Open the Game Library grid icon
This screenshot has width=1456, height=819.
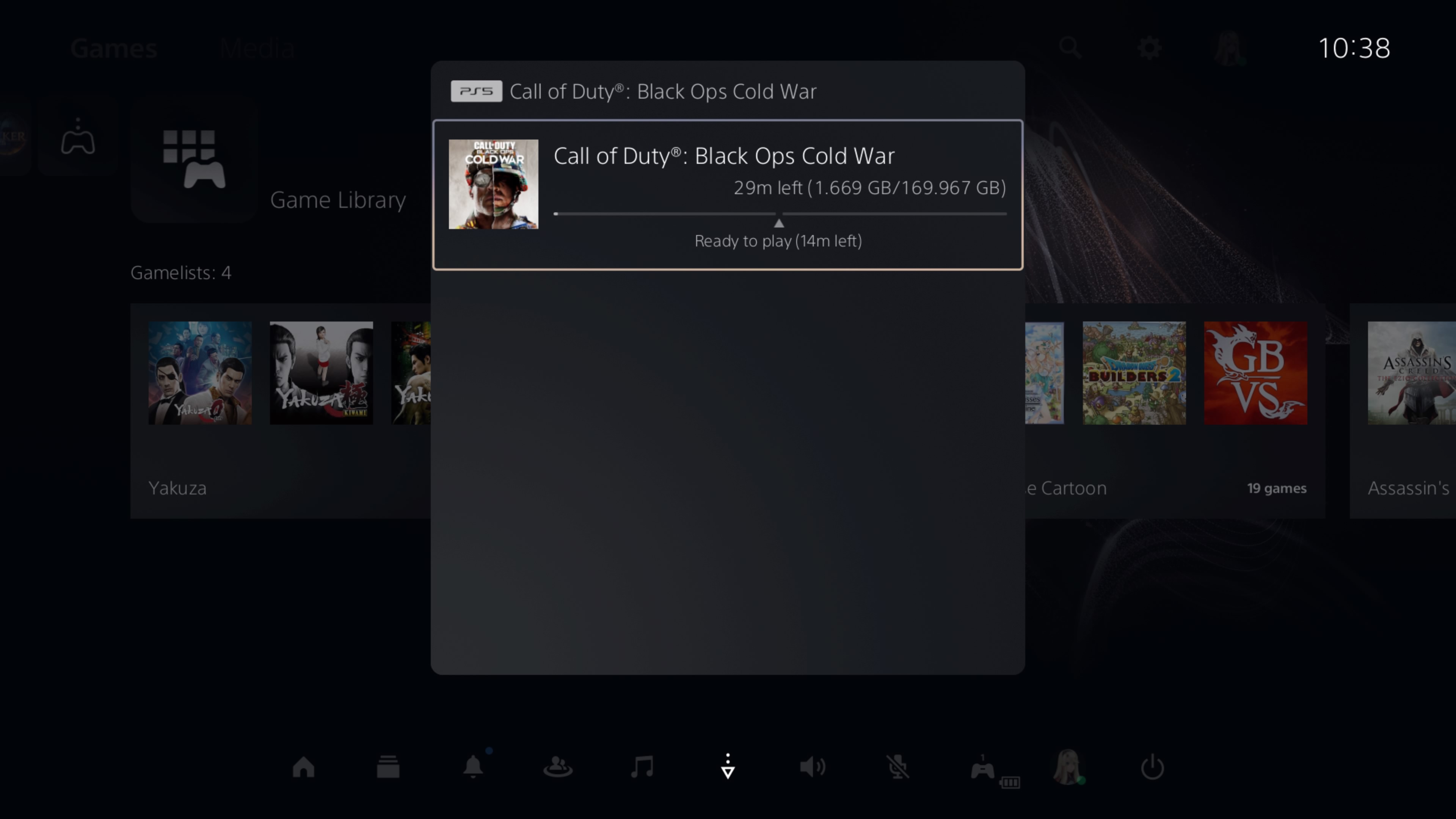coord(194,159)
